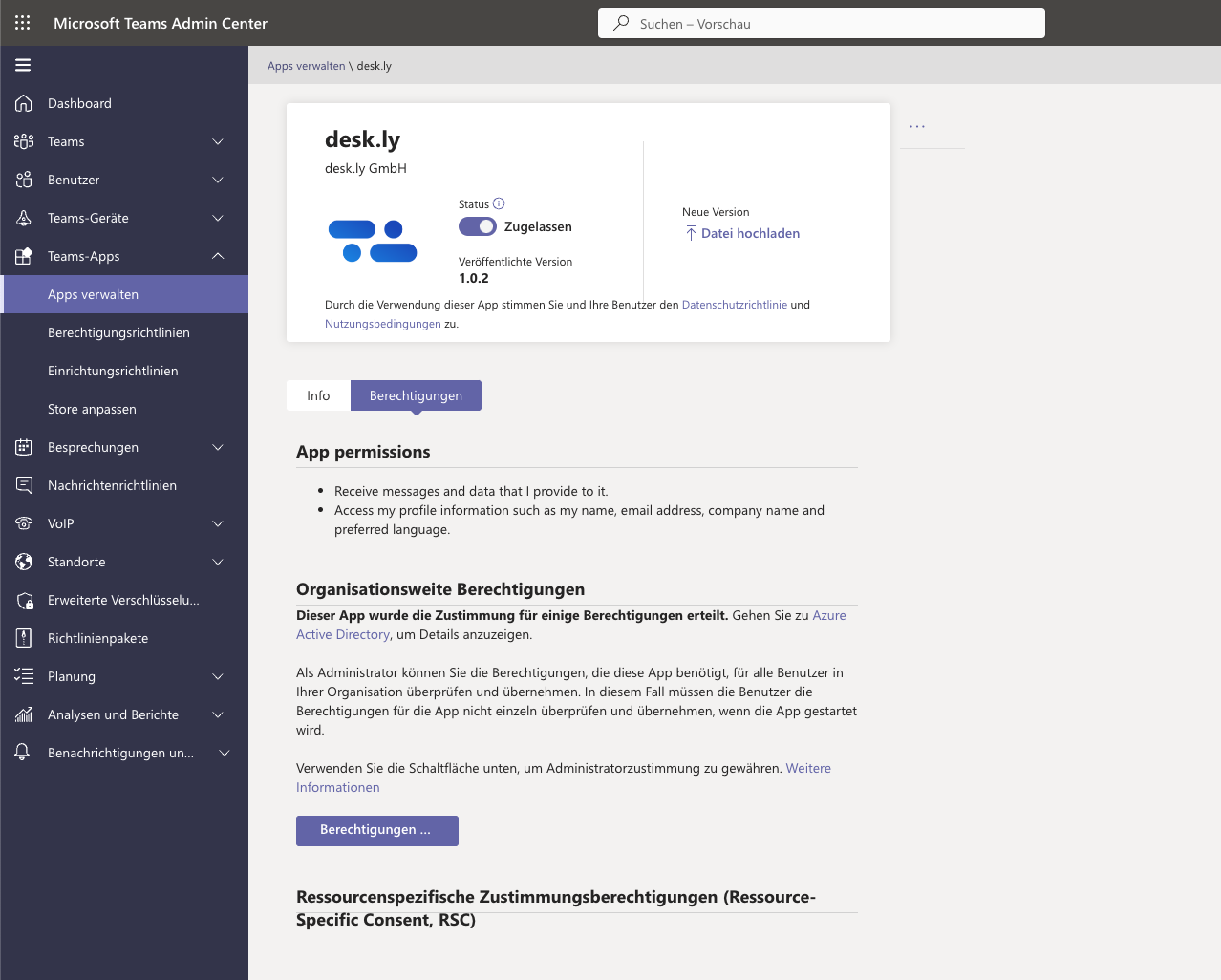Expand the Benutzer menu chevron
Viewport: 1221px width, 980px height.
218,180
